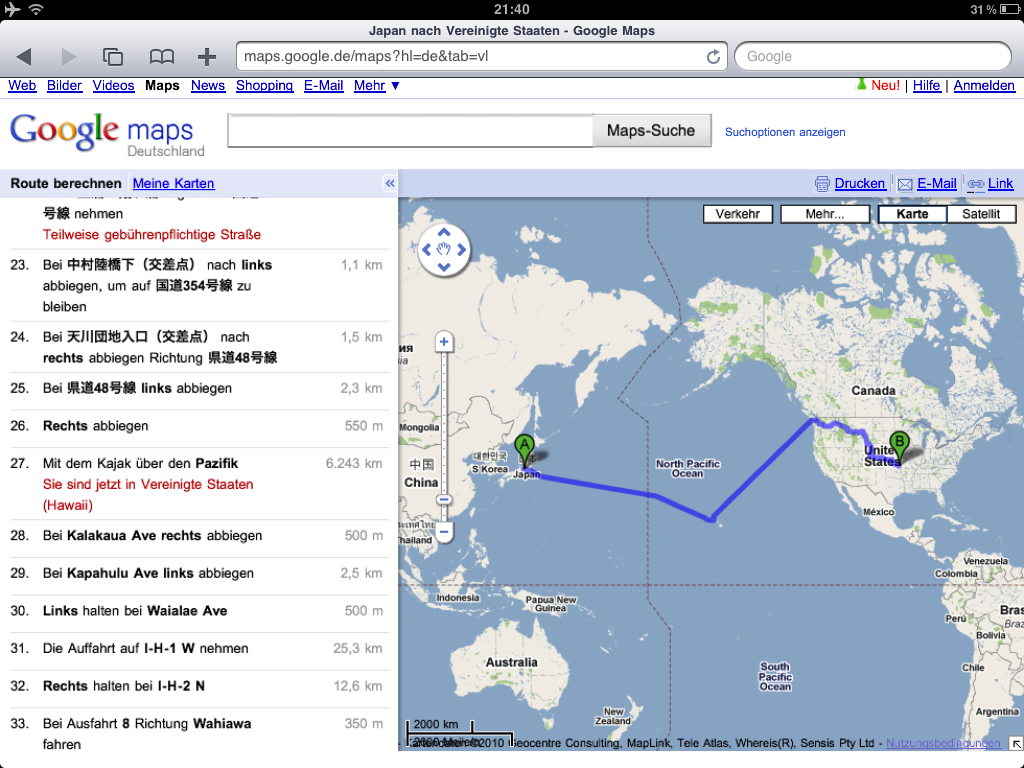Viewport: 1024px width, 768px height.
Task: Click the zoom slider handle on map
Action: pos(444,500)
